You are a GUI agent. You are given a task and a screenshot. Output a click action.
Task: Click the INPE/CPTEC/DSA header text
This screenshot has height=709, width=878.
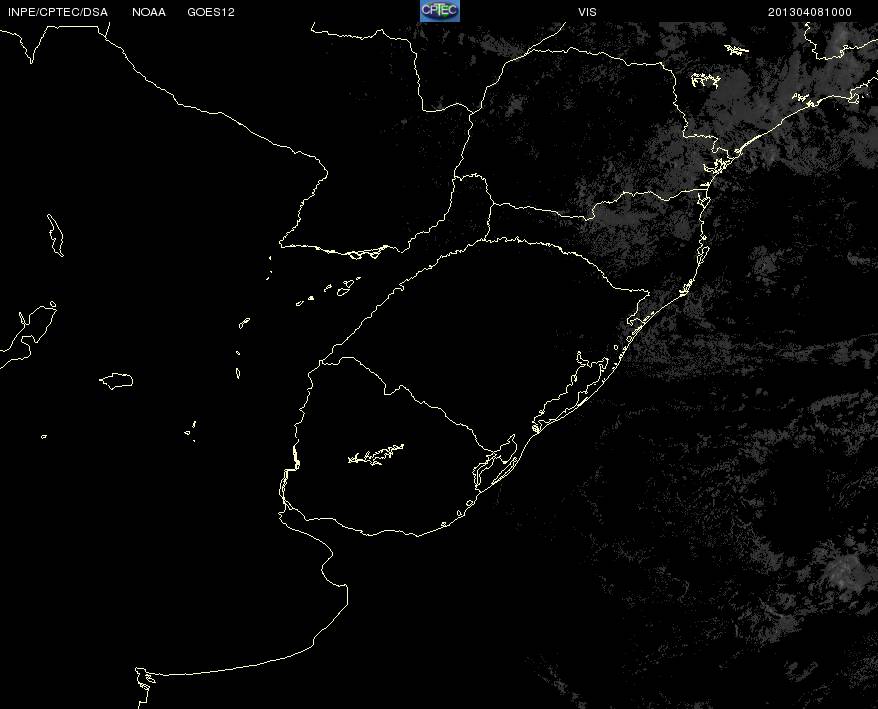point(58,12)
